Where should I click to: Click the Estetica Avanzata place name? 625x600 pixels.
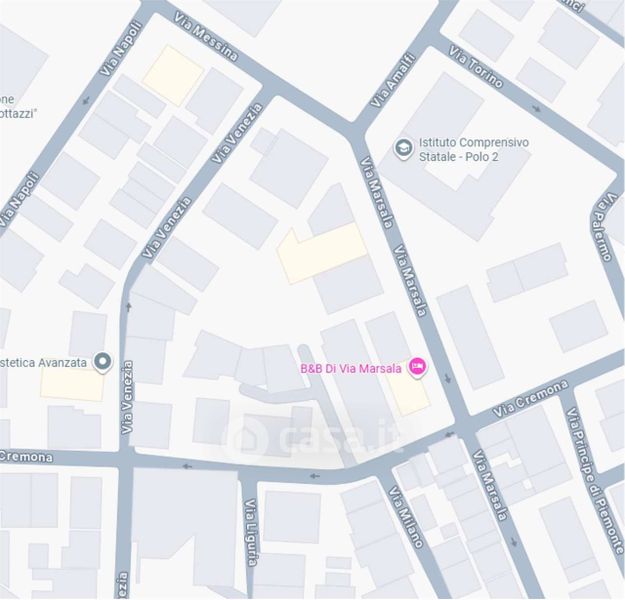click(x=43, y=363)
